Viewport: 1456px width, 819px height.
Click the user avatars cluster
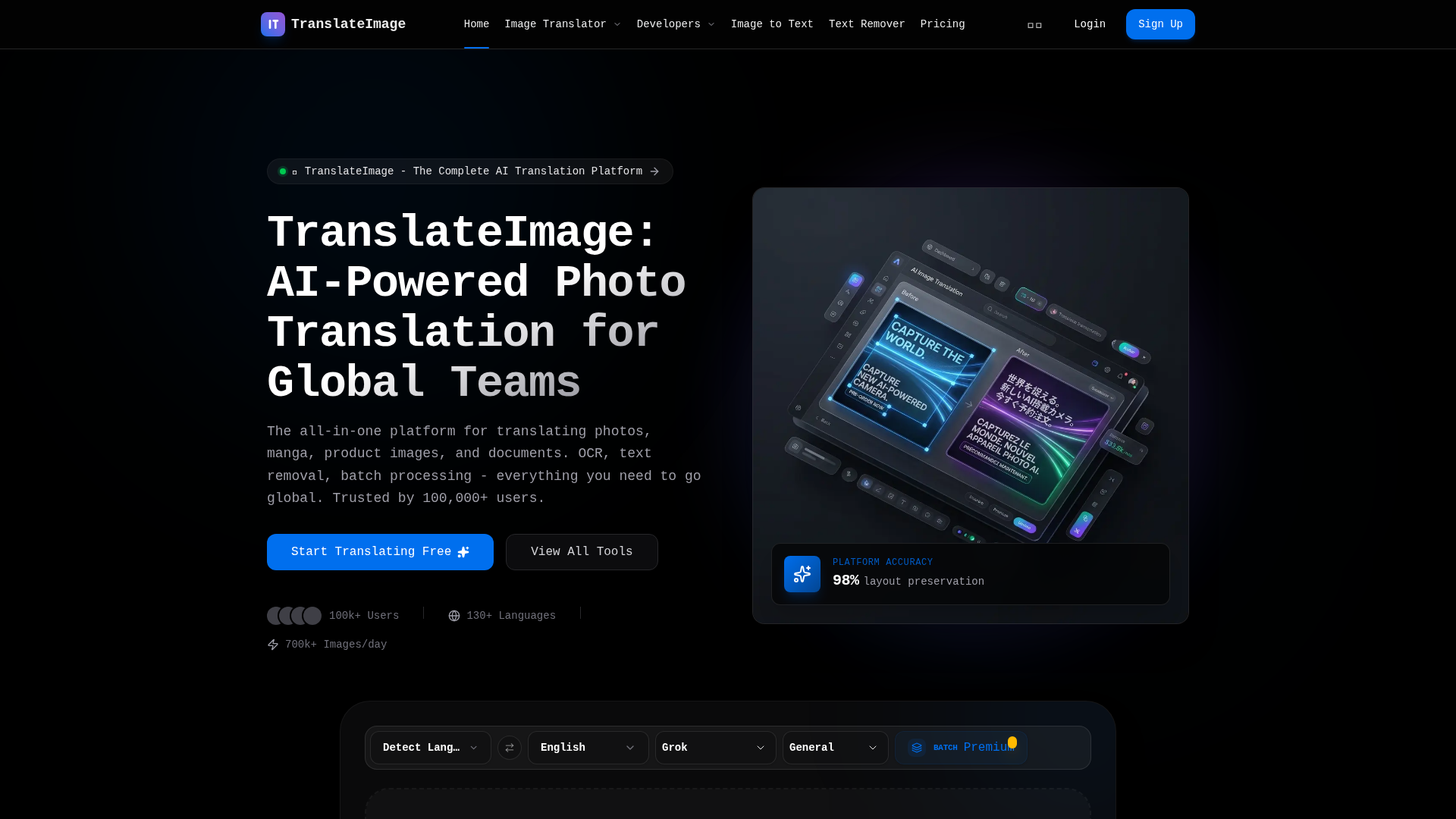(x=294, y=616)
